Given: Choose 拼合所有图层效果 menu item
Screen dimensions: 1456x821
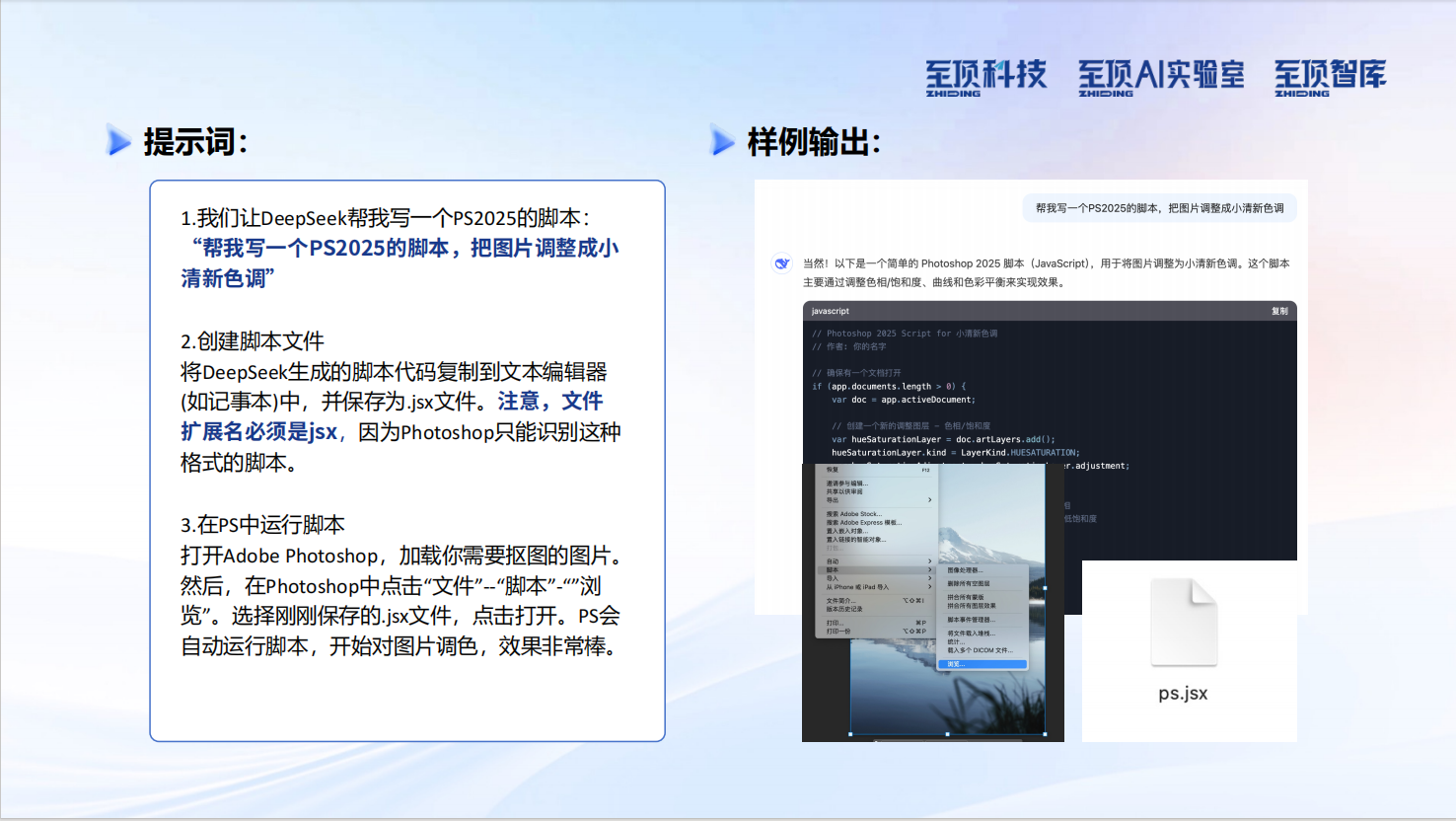Looking at the screenshot, I should [x=972, y=606].
